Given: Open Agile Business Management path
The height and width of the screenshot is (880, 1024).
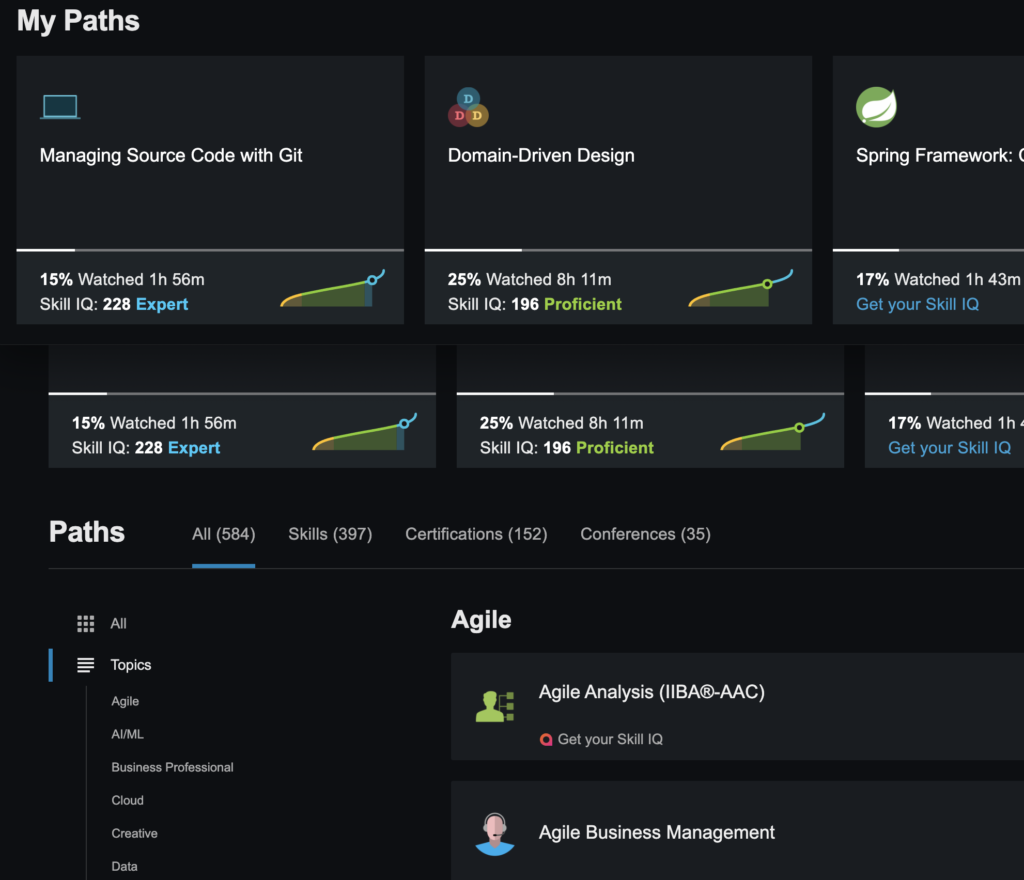Looking at the screenshot, I should (x=656, y=832).
